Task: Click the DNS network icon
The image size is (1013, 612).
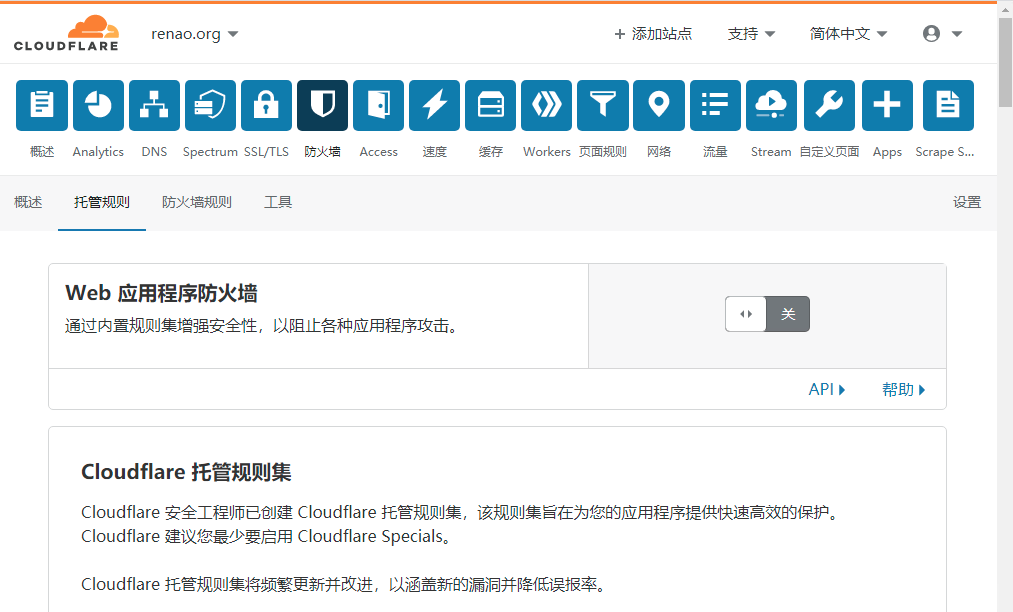Action: tap(154, 106)
